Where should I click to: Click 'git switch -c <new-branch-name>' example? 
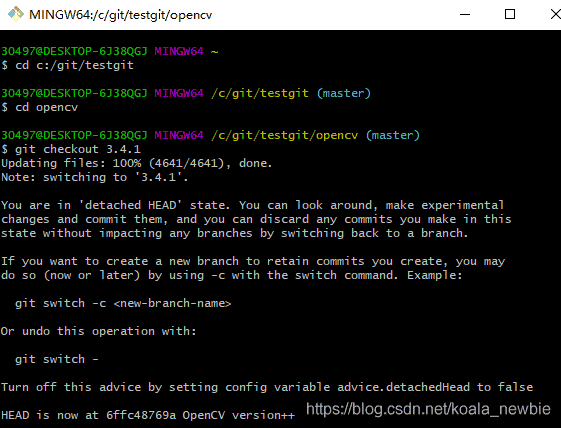tap(123, 303)
